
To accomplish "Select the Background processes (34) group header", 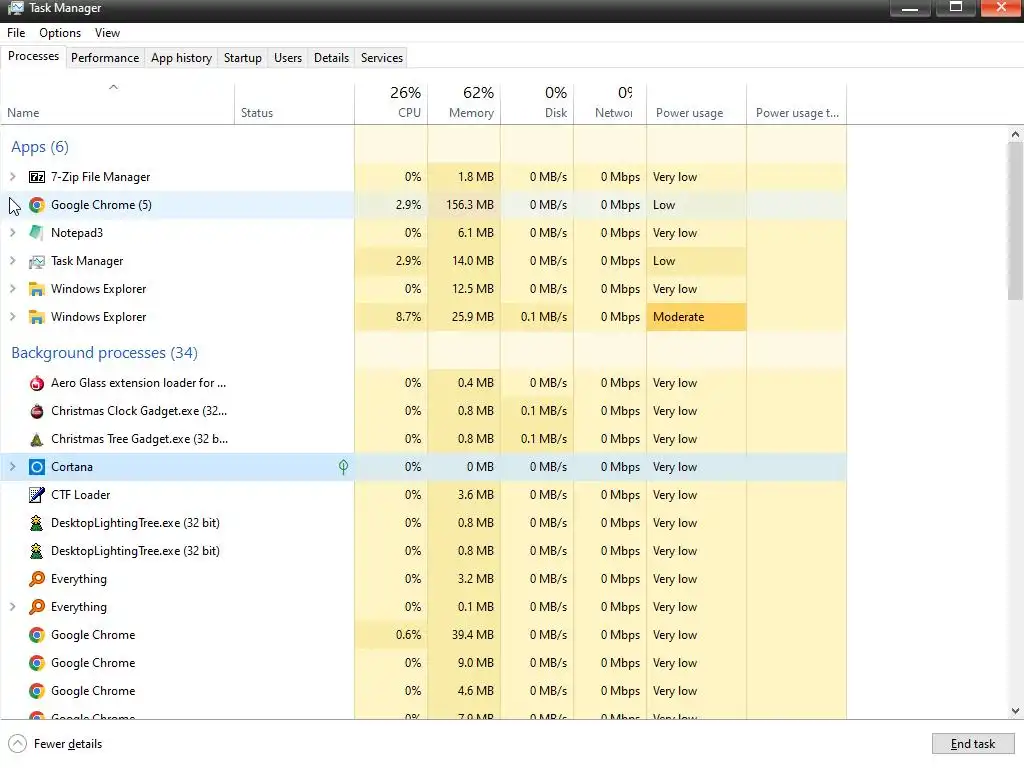I will coord(104,353).
